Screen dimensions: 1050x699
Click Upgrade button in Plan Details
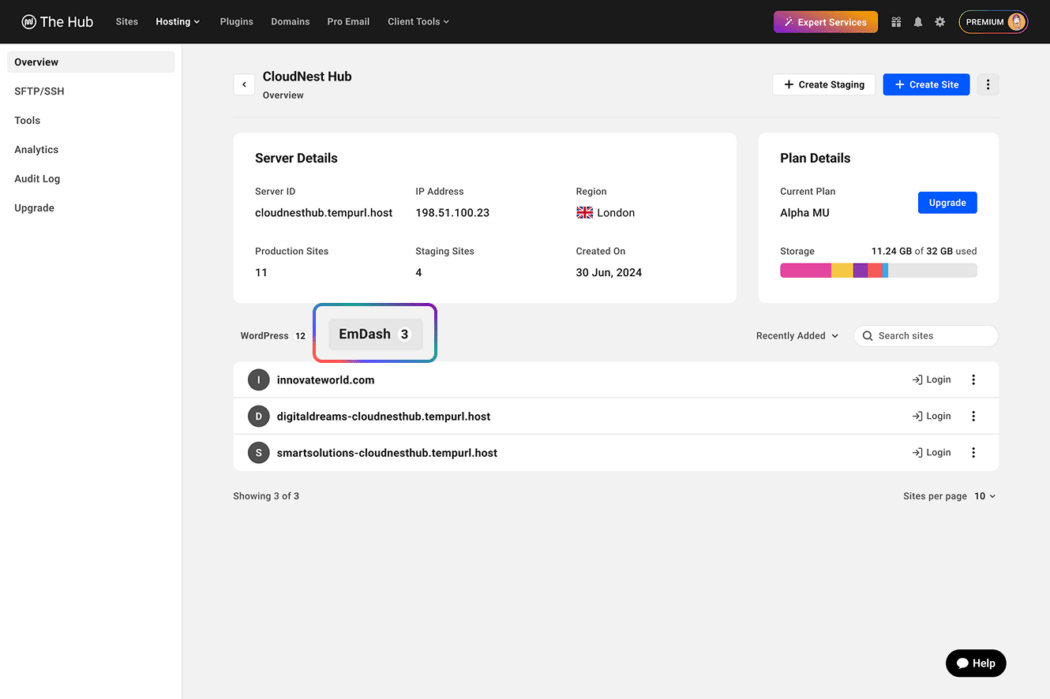click(947, 202)
